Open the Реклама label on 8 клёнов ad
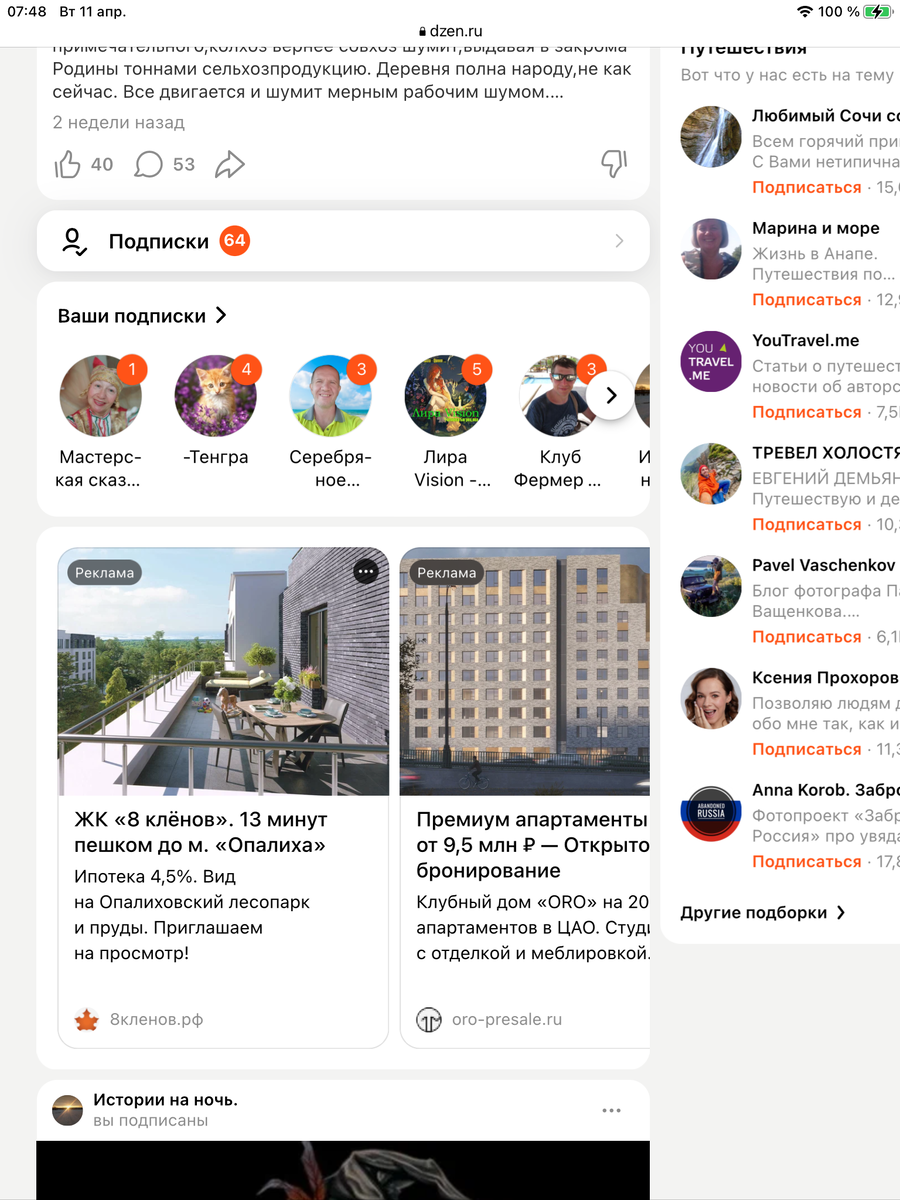 [x=105, y=573]
